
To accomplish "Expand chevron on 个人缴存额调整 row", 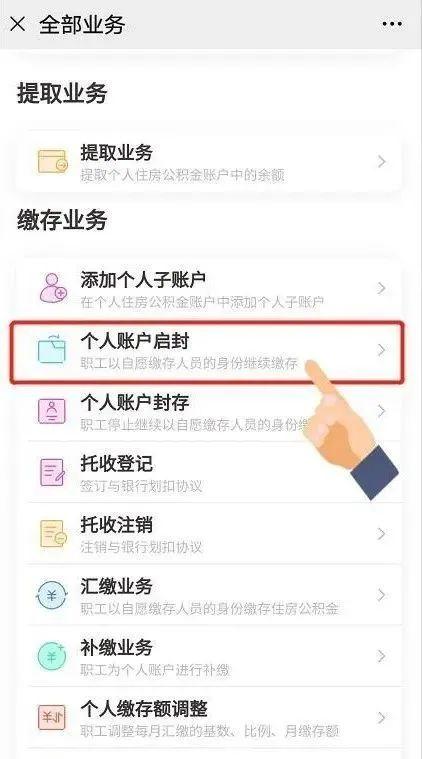I will tap(382, 717).
